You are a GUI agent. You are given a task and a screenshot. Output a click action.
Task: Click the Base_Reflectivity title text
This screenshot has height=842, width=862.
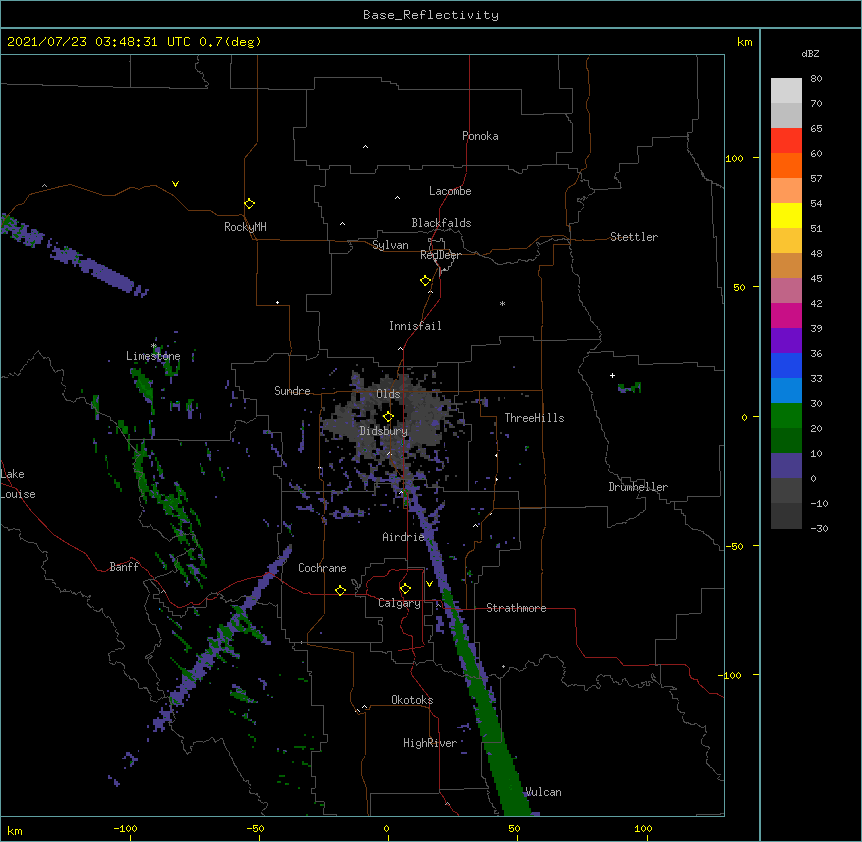point(431,15)
